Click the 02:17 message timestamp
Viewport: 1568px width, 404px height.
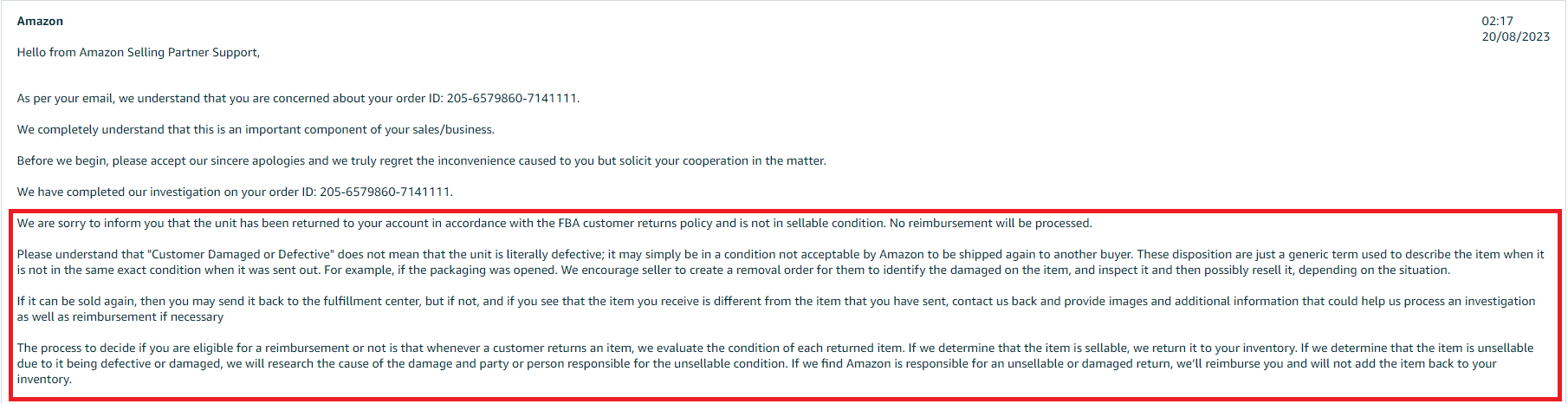(x=1497, y=21)
